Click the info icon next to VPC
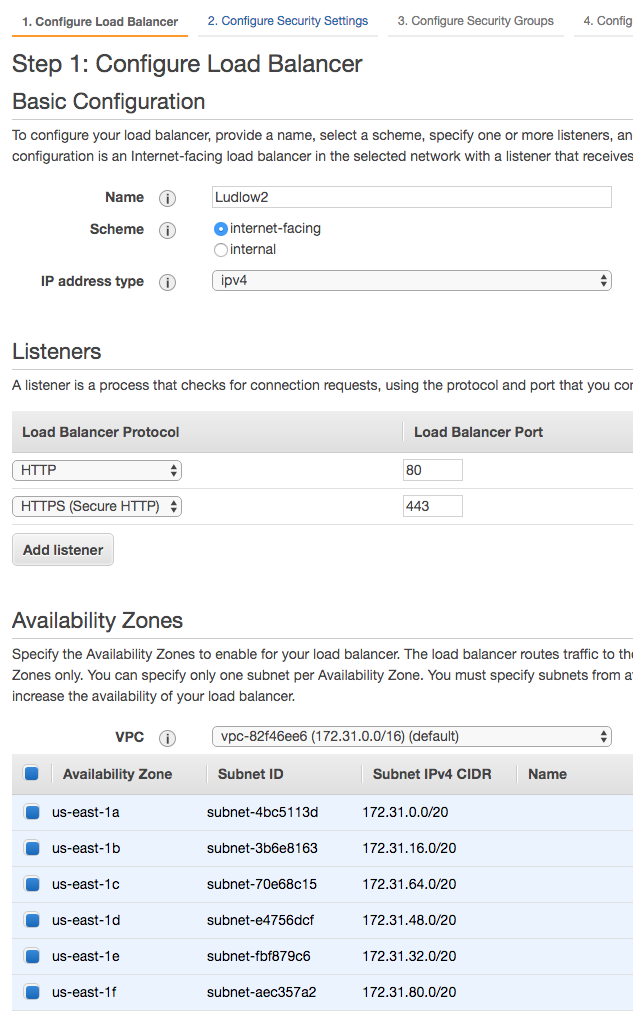Screen dimensions: 633x1034 [168, 738]
